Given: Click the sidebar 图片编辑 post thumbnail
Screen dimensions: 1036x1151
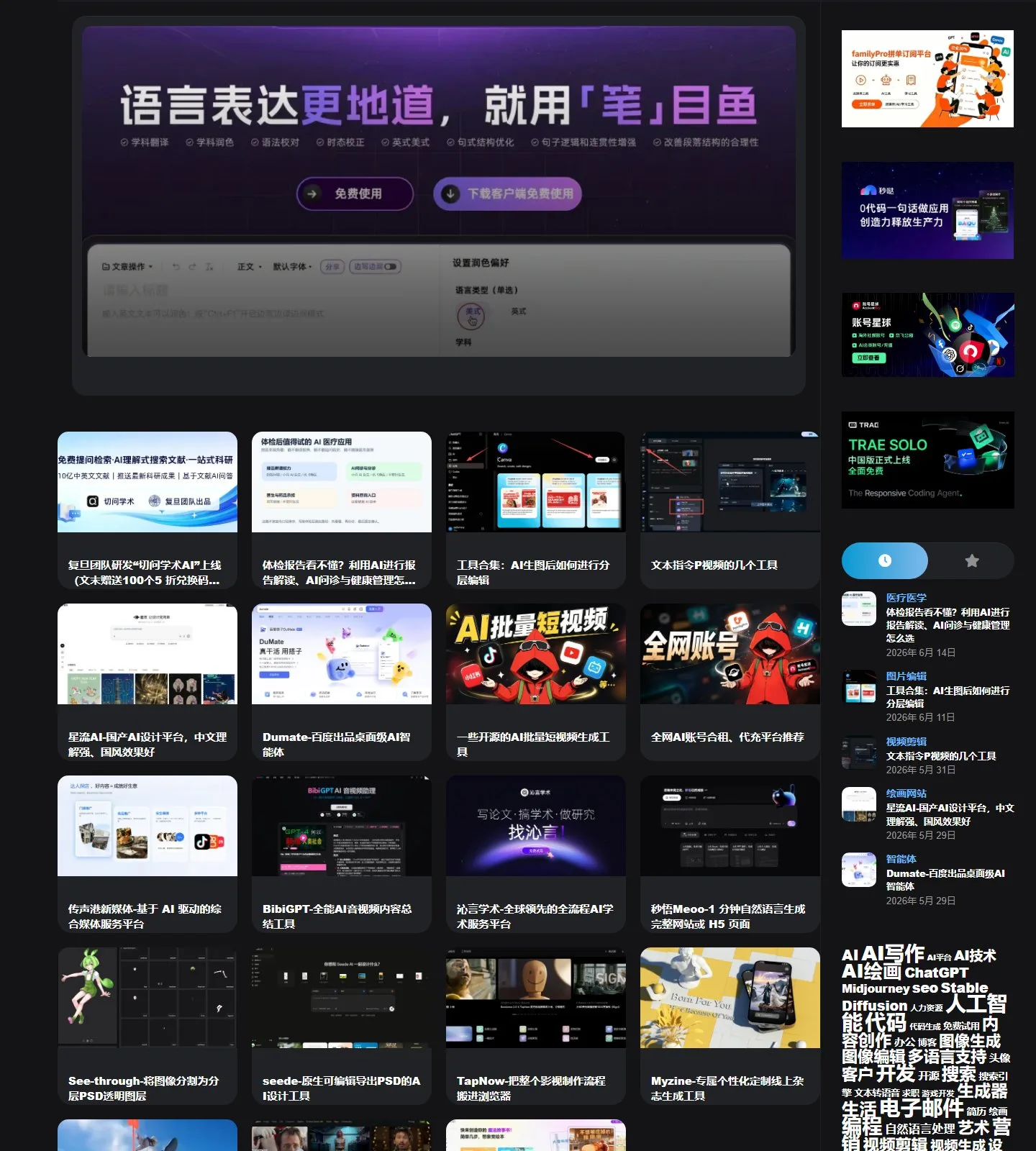Looking at the screenshot, I should click(859, 687).
